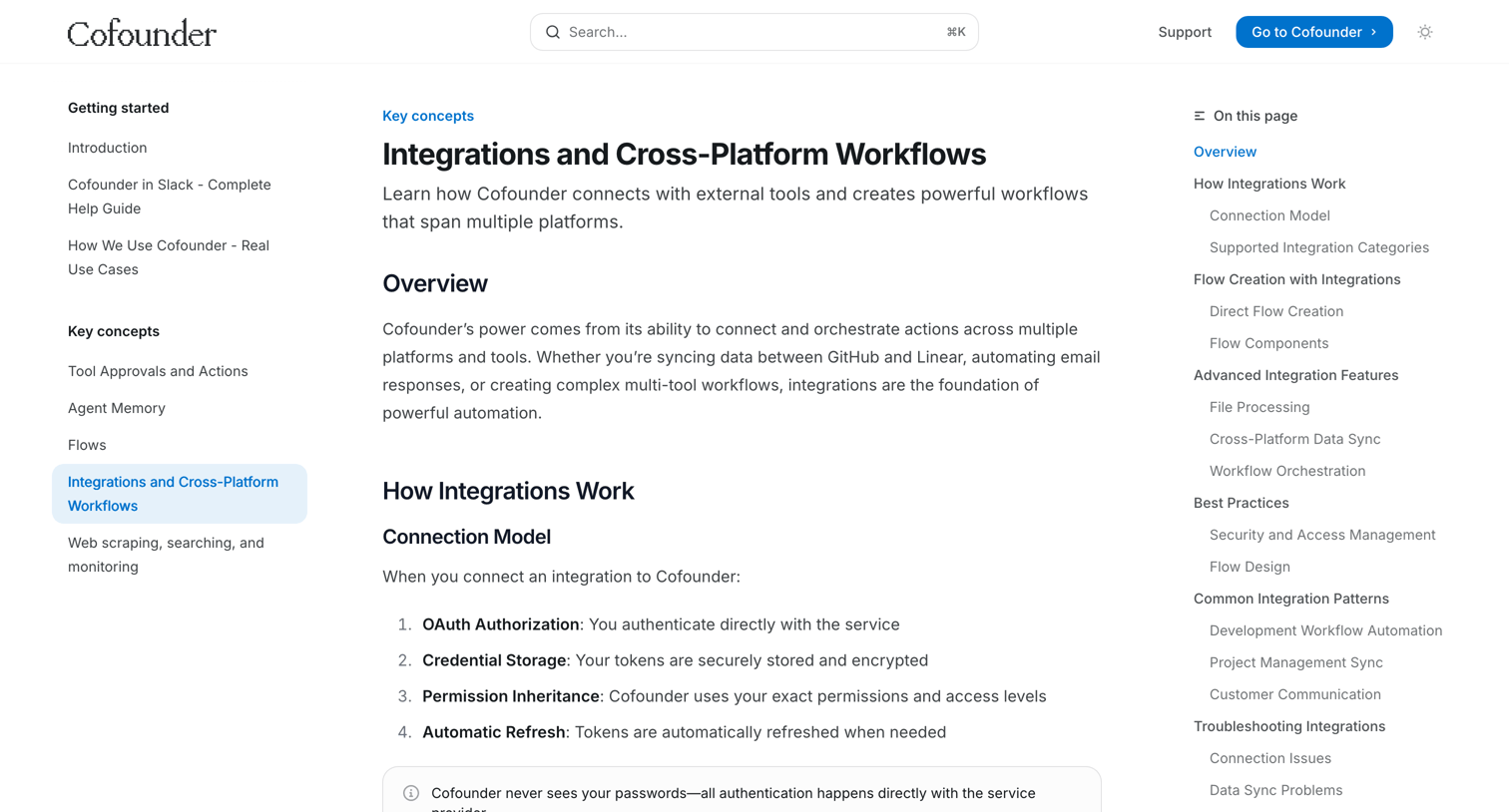The width and height of the screenshot is (1509, 812).
Task: Click the Credential Storage list item
Action: click(676, 660)
